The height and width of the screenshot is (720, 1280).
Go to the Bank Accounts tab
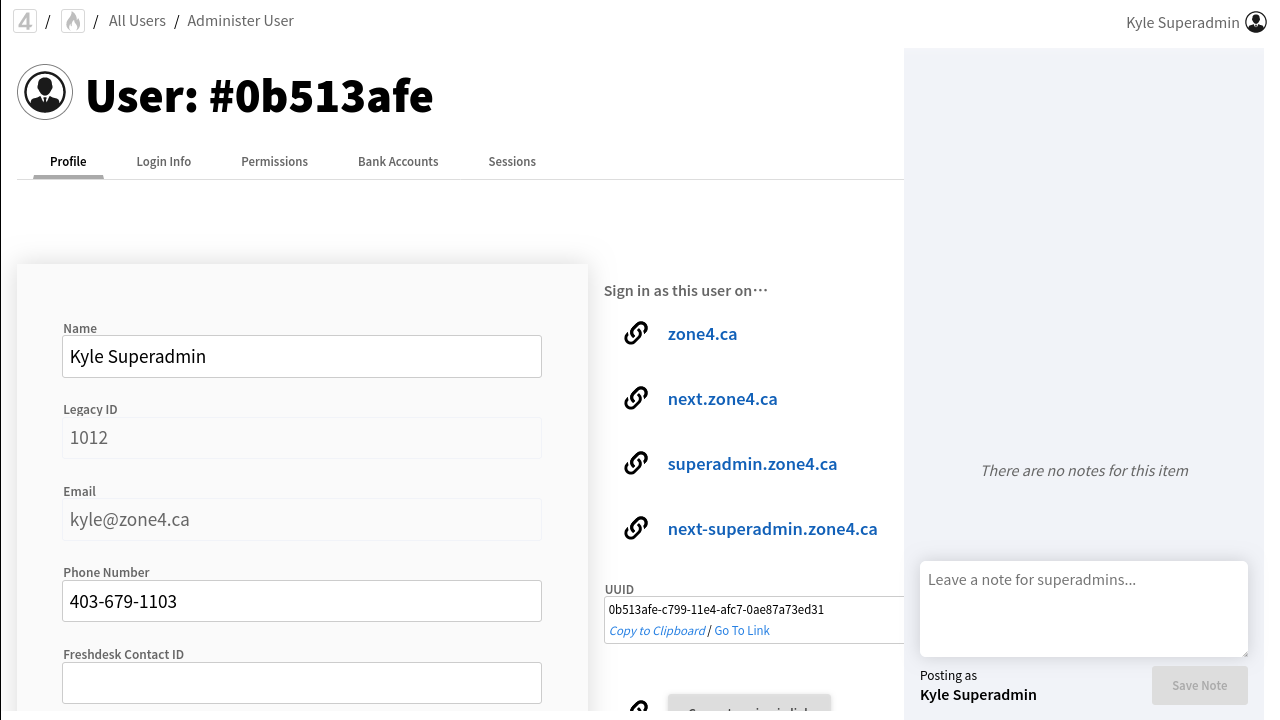point(398,162)
